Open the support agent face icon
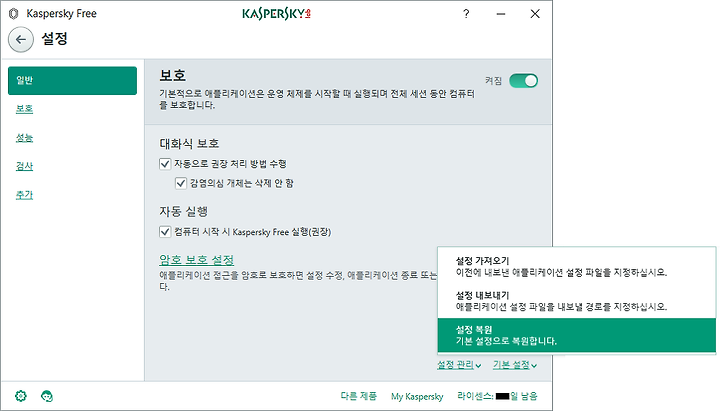 [x=47, y=395]
